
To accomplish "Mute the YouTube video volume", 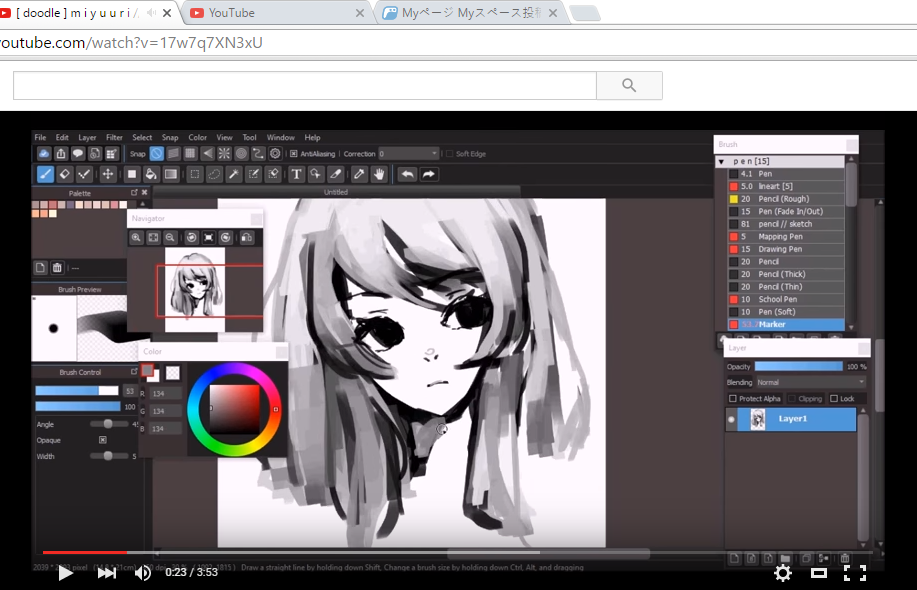I will coord(143,572).
